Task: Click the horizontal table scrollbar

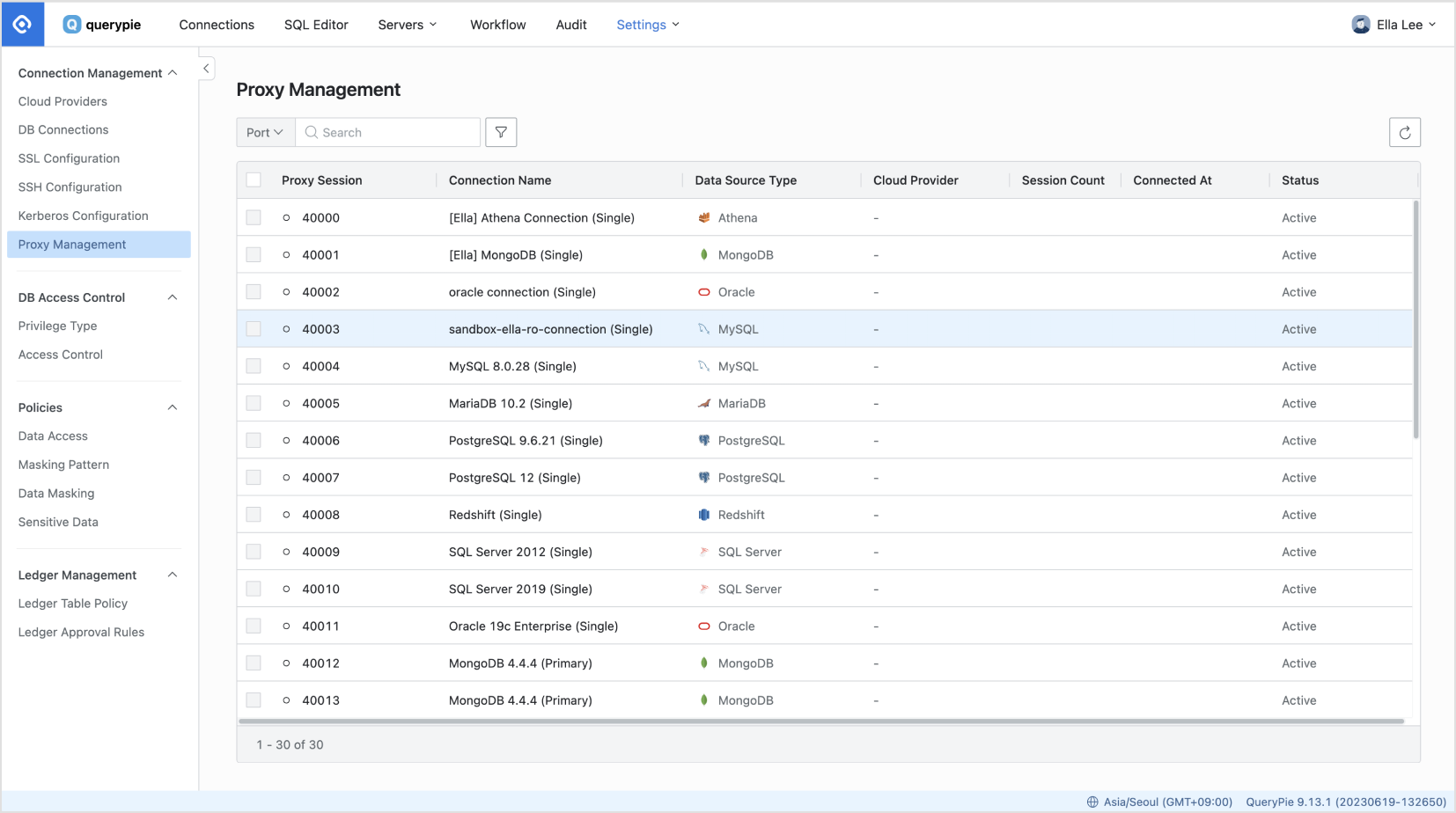Action: click(820, 721)
